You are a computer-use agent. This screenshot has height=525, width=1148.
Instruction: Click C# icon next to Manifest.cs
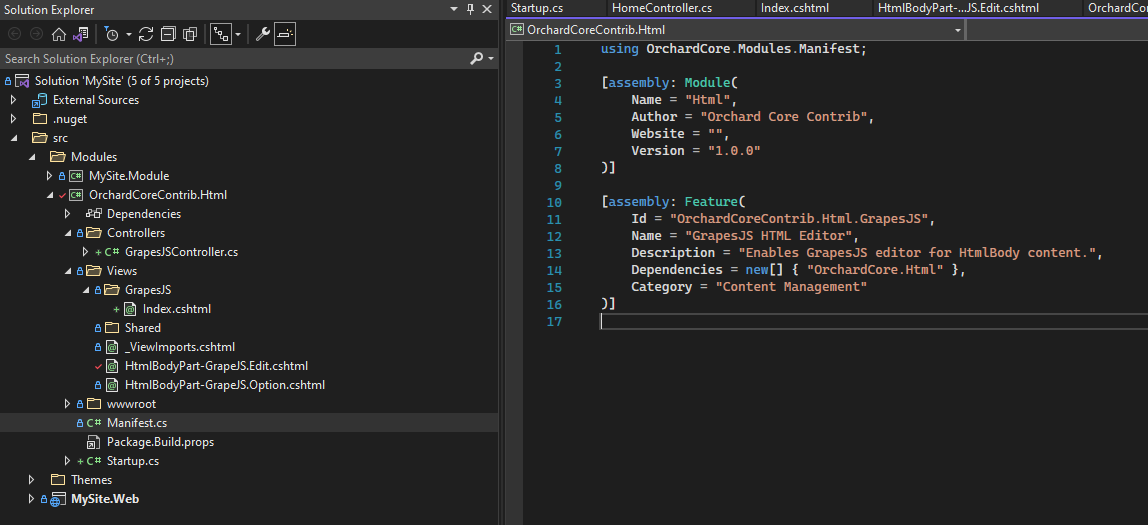click(x=93, y=422)
